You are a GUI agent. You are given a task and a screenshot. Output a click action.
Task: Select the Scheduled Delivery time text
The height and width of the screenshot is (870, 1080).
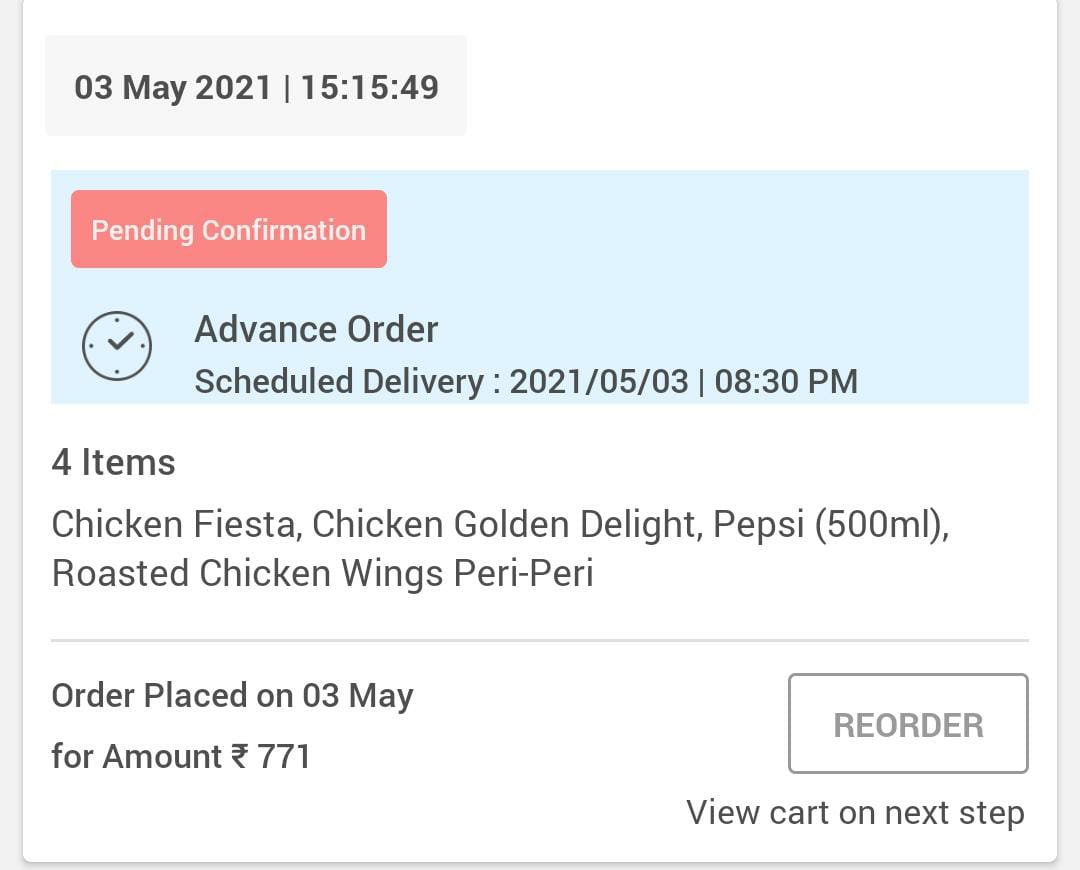point(526,382)
